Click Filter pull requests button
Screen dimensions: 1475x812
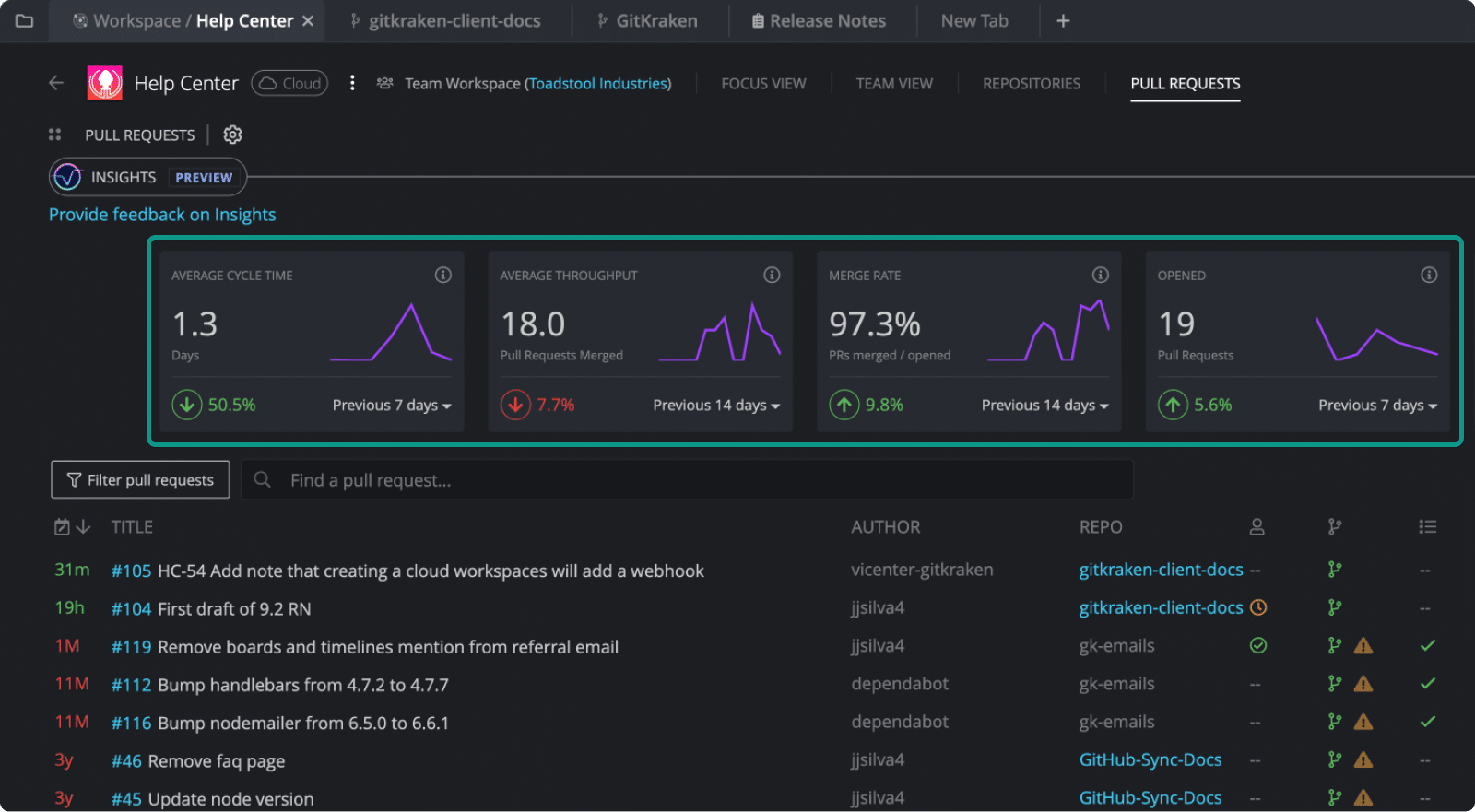coord(140,479)
